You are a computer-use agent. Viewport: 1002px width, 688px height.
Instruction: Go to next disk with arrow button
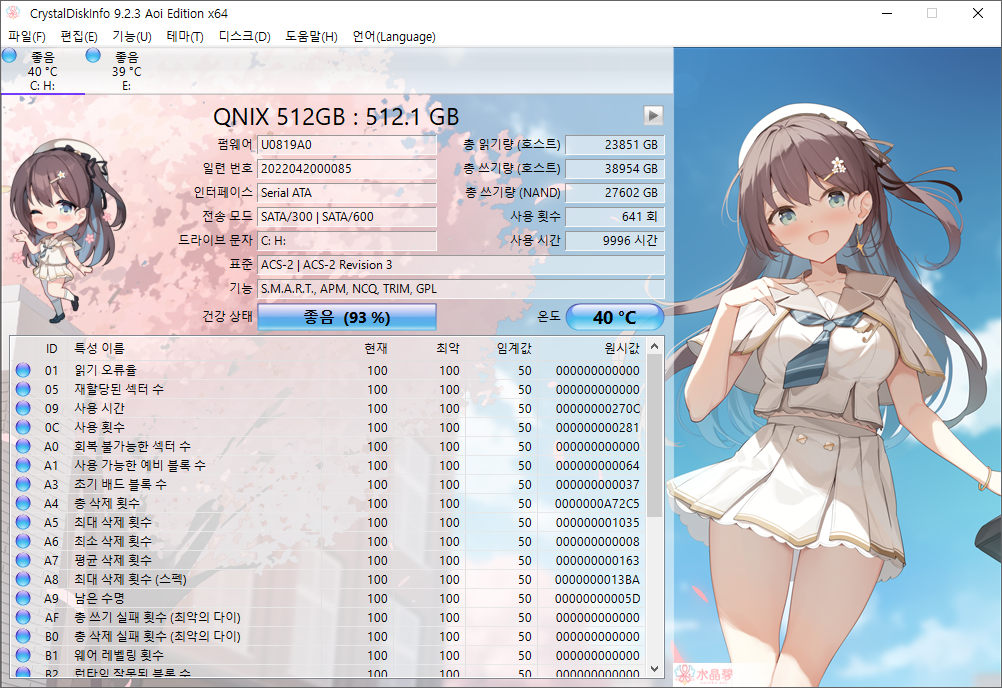652,116
